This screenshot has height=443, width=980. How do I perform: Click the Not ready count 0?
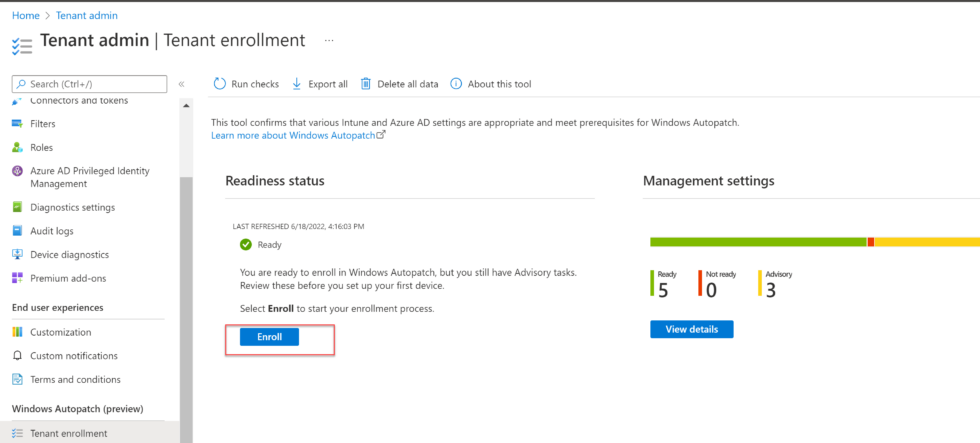[711, 290]
